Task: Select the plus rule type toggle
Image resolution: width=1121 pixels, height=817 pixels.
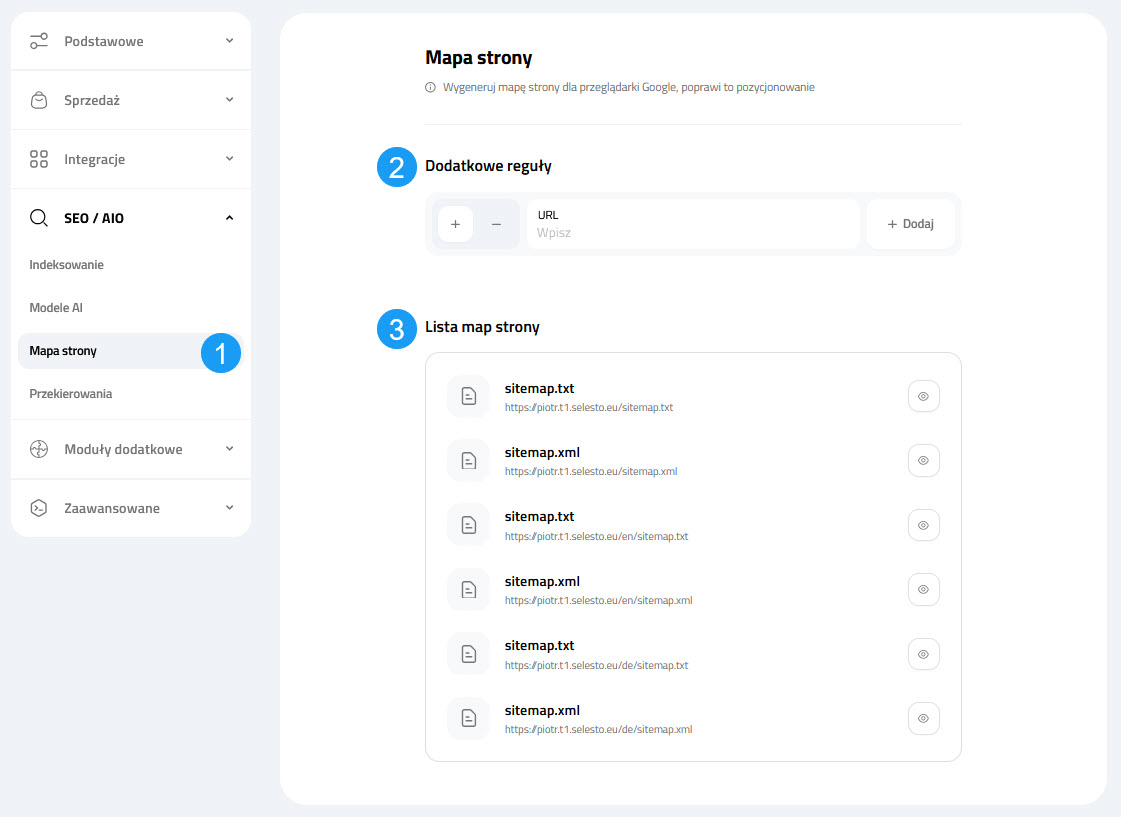Action: 455,224
